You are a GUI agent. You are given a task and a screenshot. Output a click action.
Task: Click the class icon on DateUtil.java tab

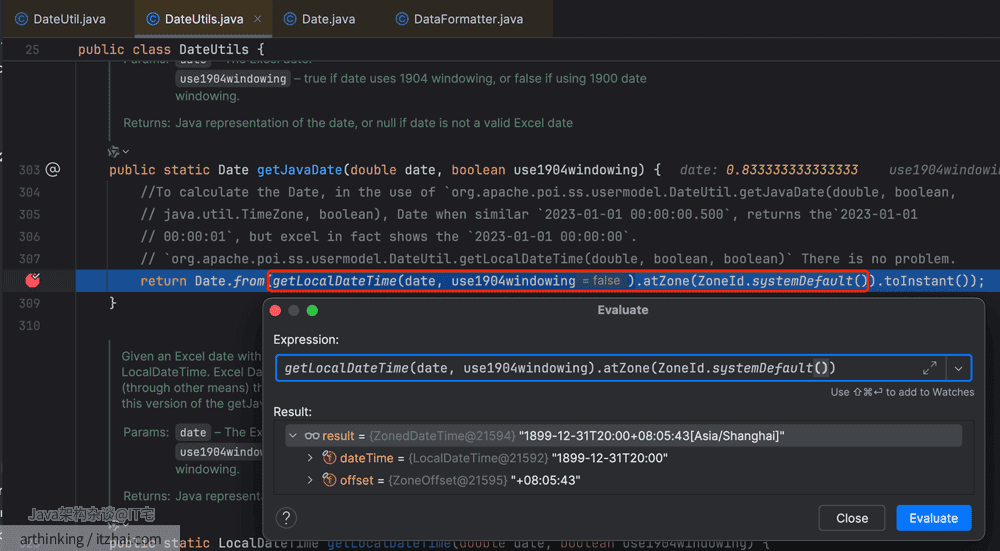tap(21, 19)
